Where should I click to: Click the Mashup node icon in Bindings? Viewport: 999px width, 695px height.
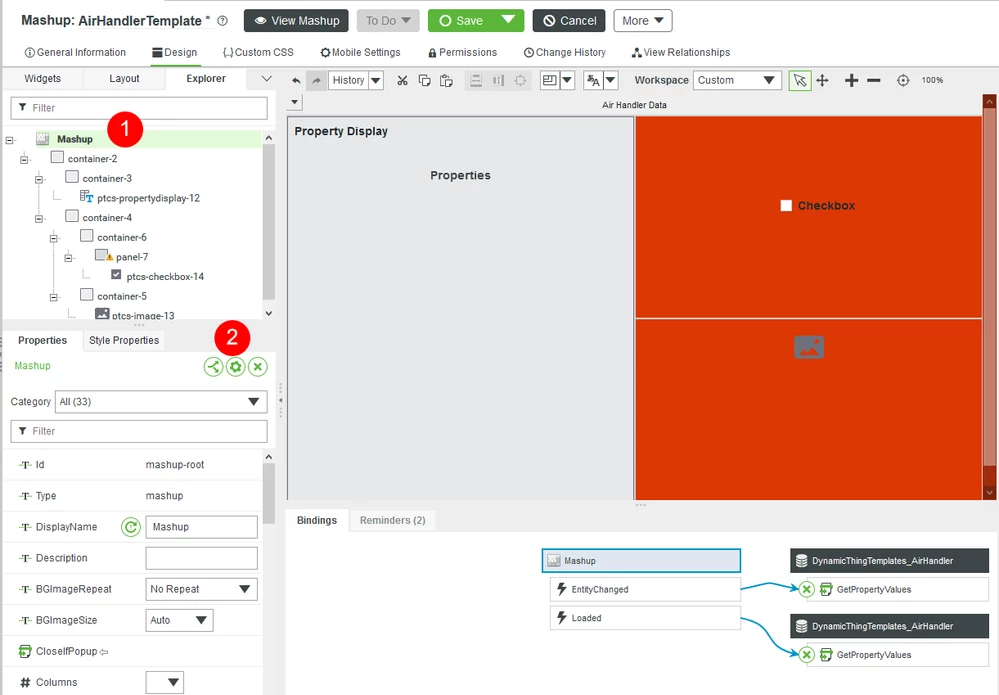point(554,561)
